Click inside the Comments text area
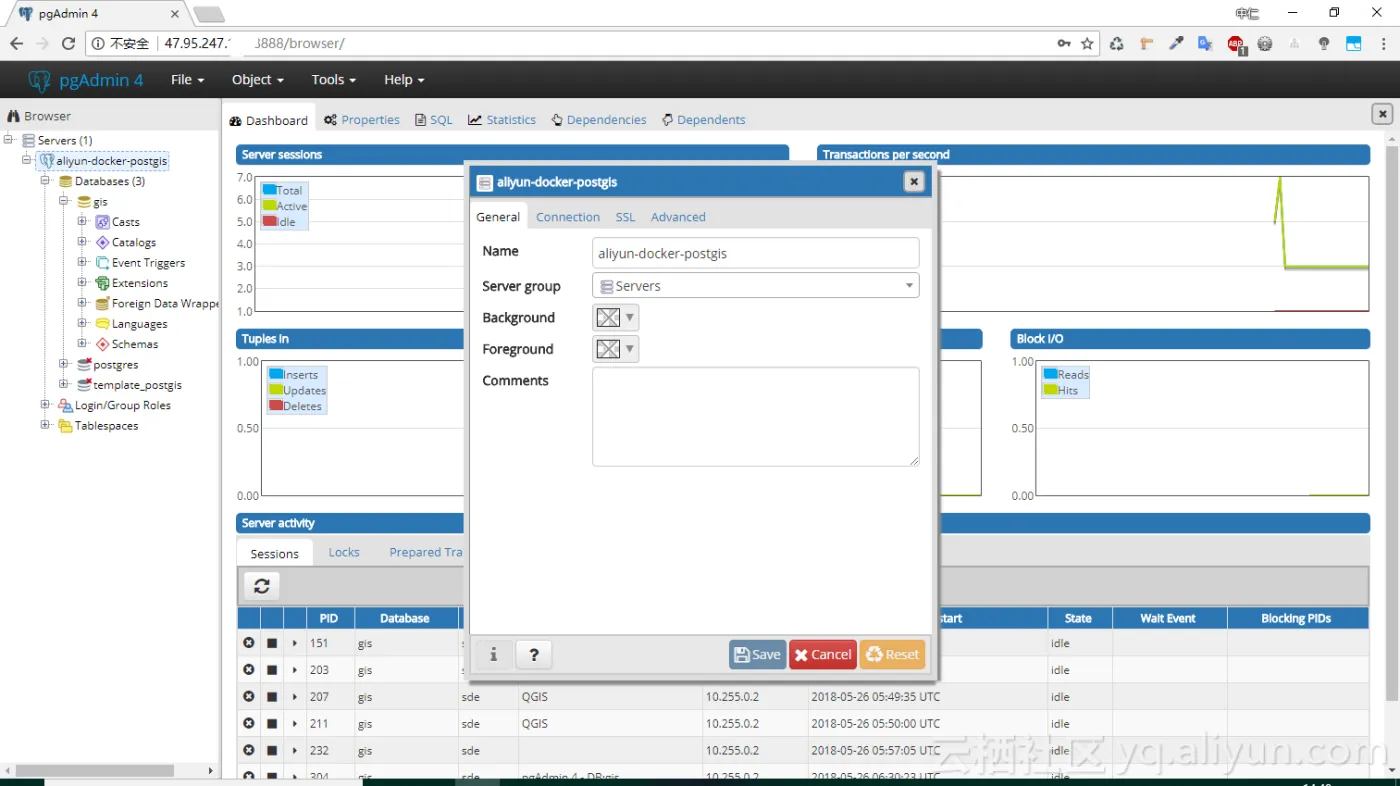 click(x=756, y=416)
